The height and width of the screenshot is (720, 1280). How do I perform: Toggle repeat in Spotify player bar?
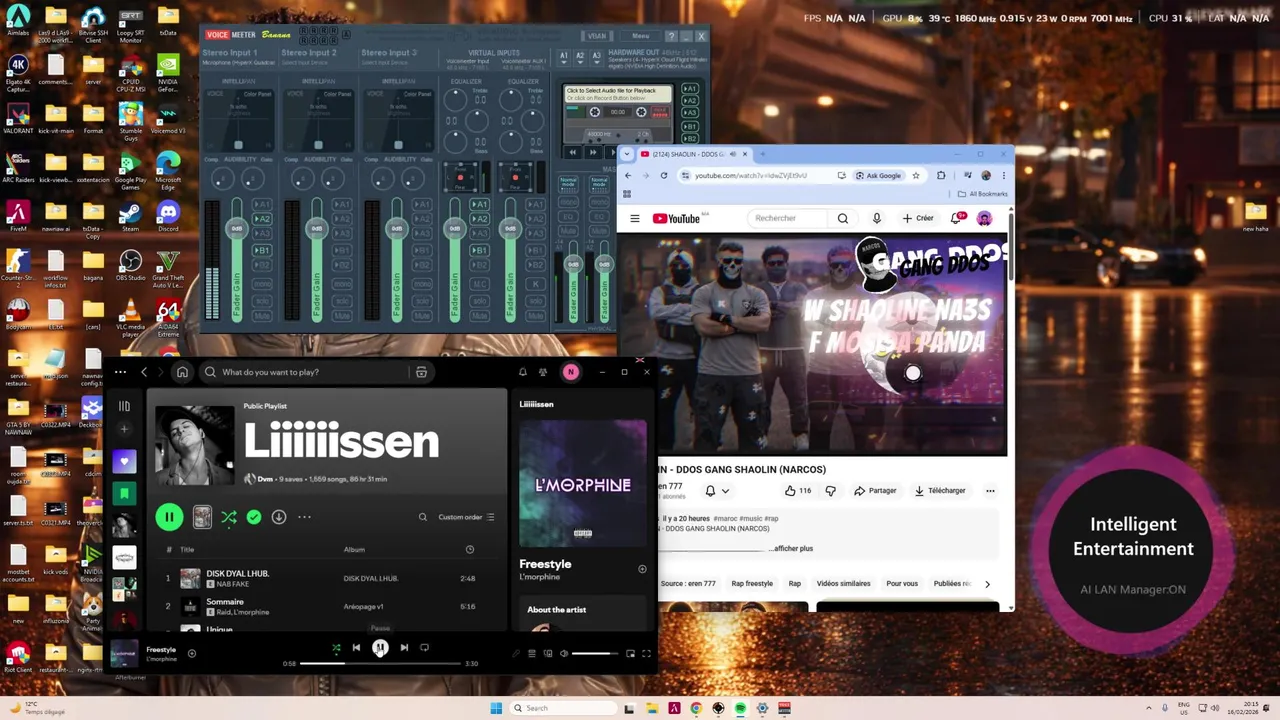pos(424,647)
